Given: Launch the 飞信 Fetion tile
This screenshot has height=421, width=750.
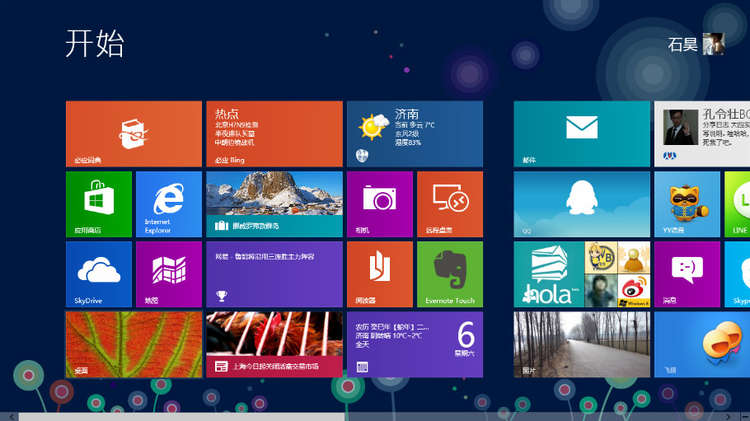Looking at the screenshot, I should click(702, 344).
